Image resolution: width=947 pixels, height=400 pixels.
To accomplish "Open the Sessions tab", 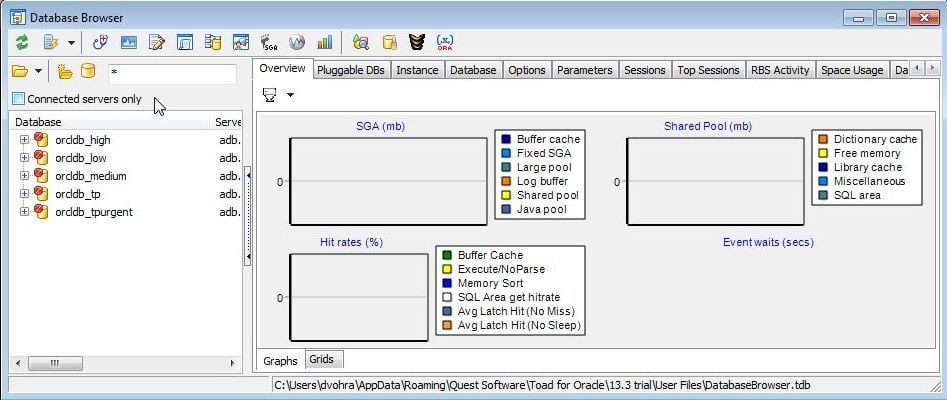I will click(x=644, y=70).
